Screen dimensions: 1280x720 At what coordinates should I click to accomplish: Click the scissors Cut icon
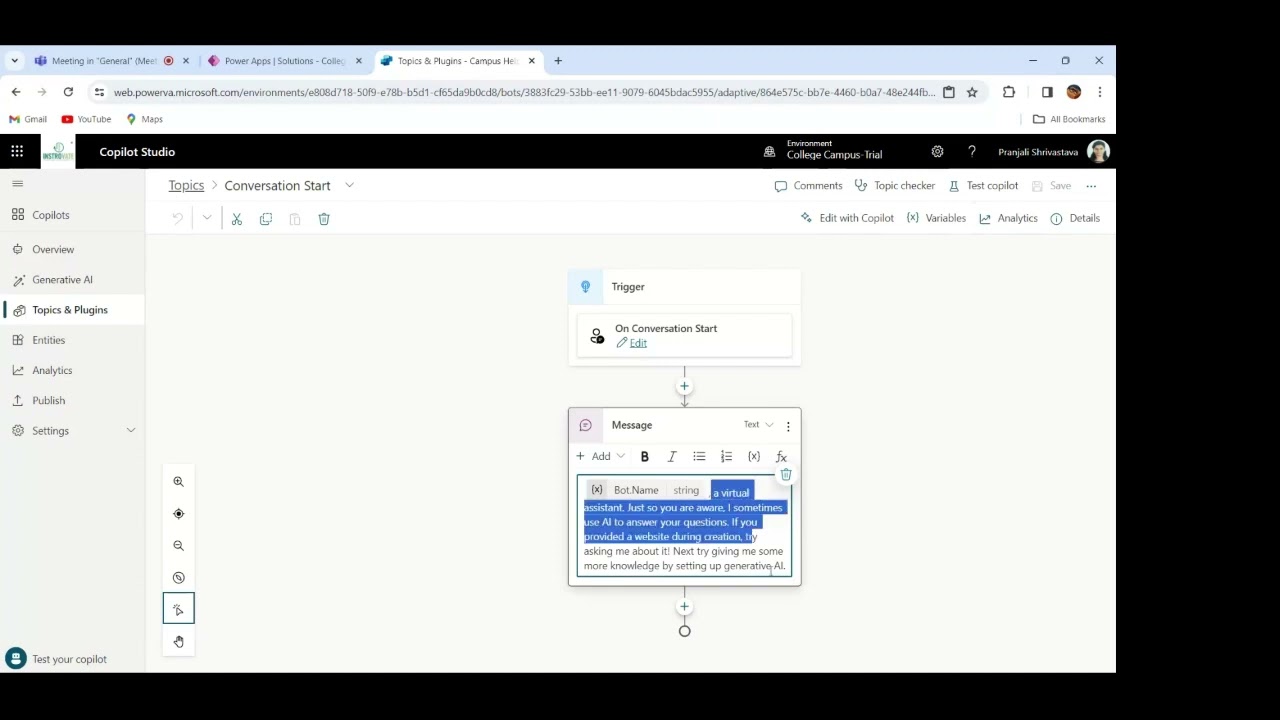tap(237, 219)
